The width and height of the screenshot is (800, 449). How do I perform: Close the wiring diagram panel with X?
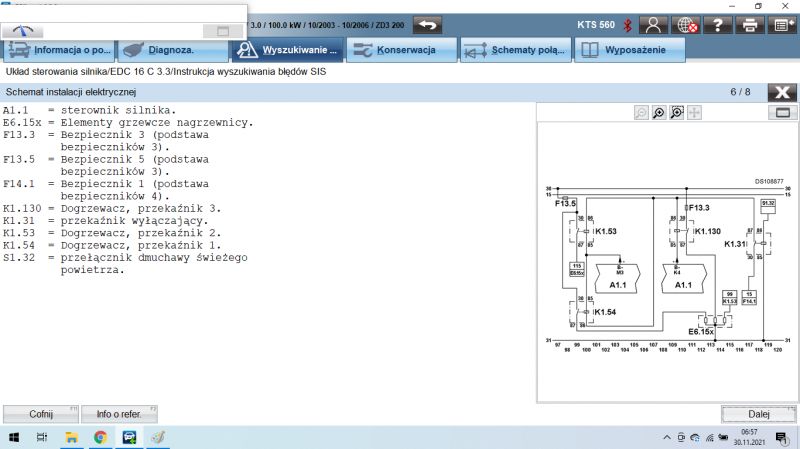[782, 92]
